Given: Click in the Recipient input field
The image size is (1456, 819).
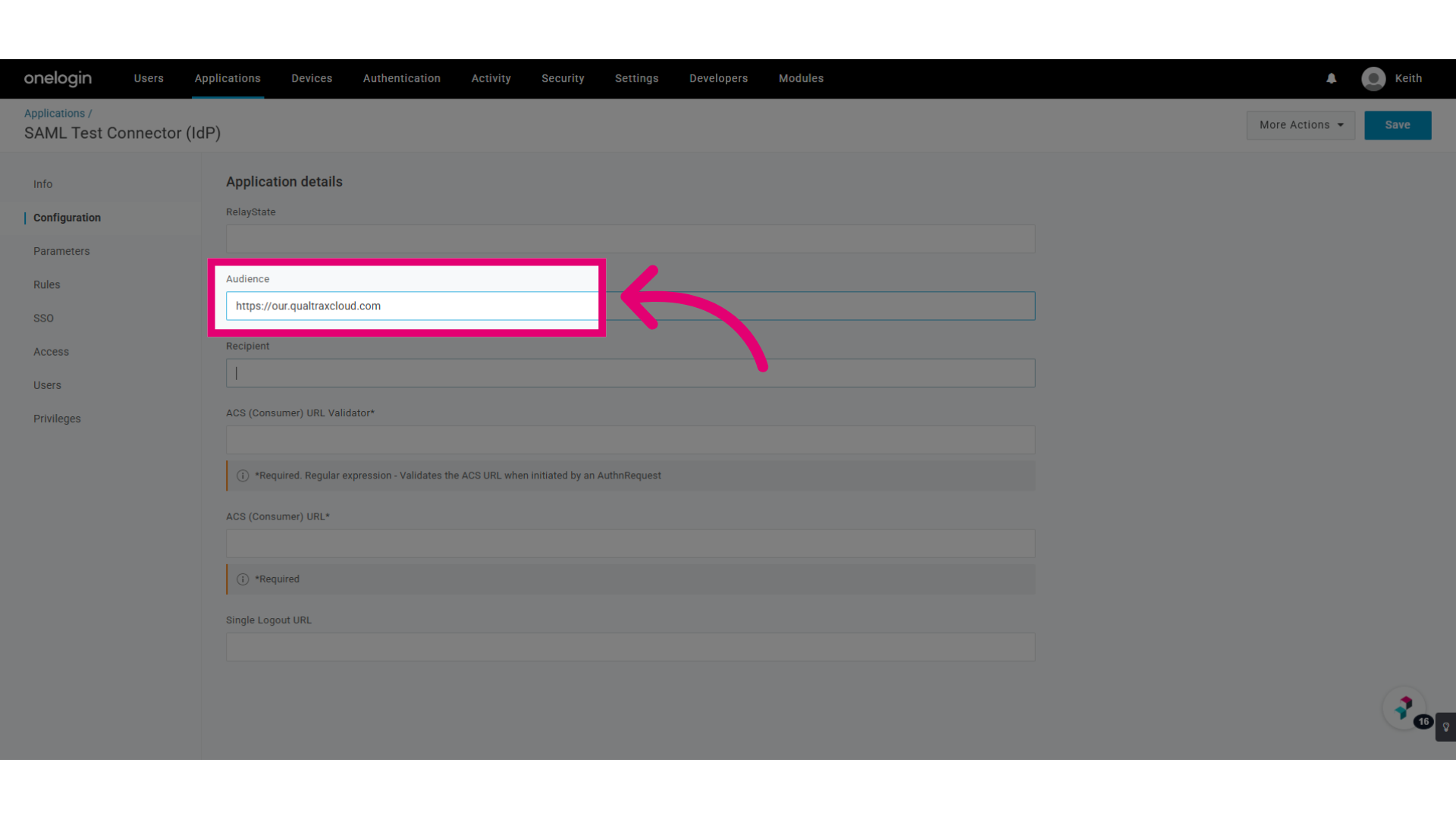Looking at the screenshot, I should (x=630, y=373).
